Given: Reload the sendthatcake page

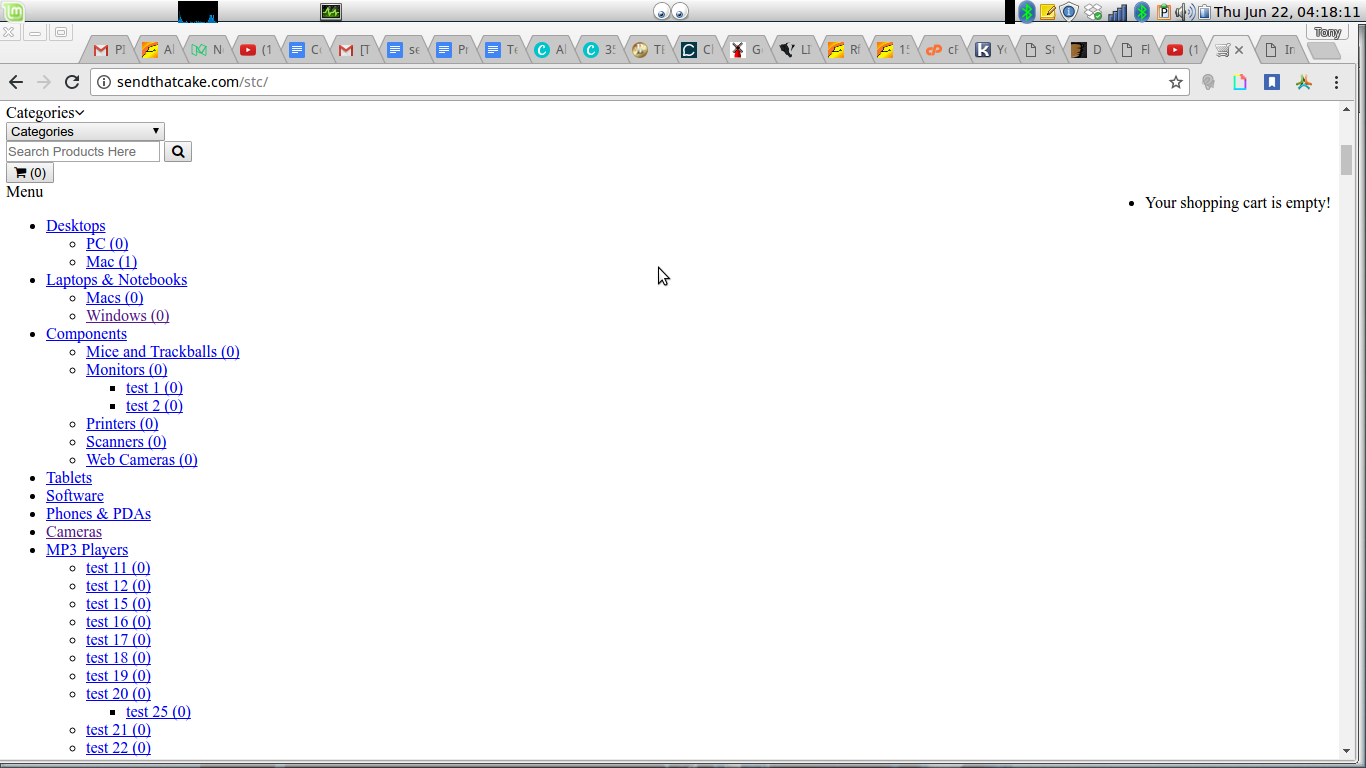Looking at the screenshot, I should 72,82.
